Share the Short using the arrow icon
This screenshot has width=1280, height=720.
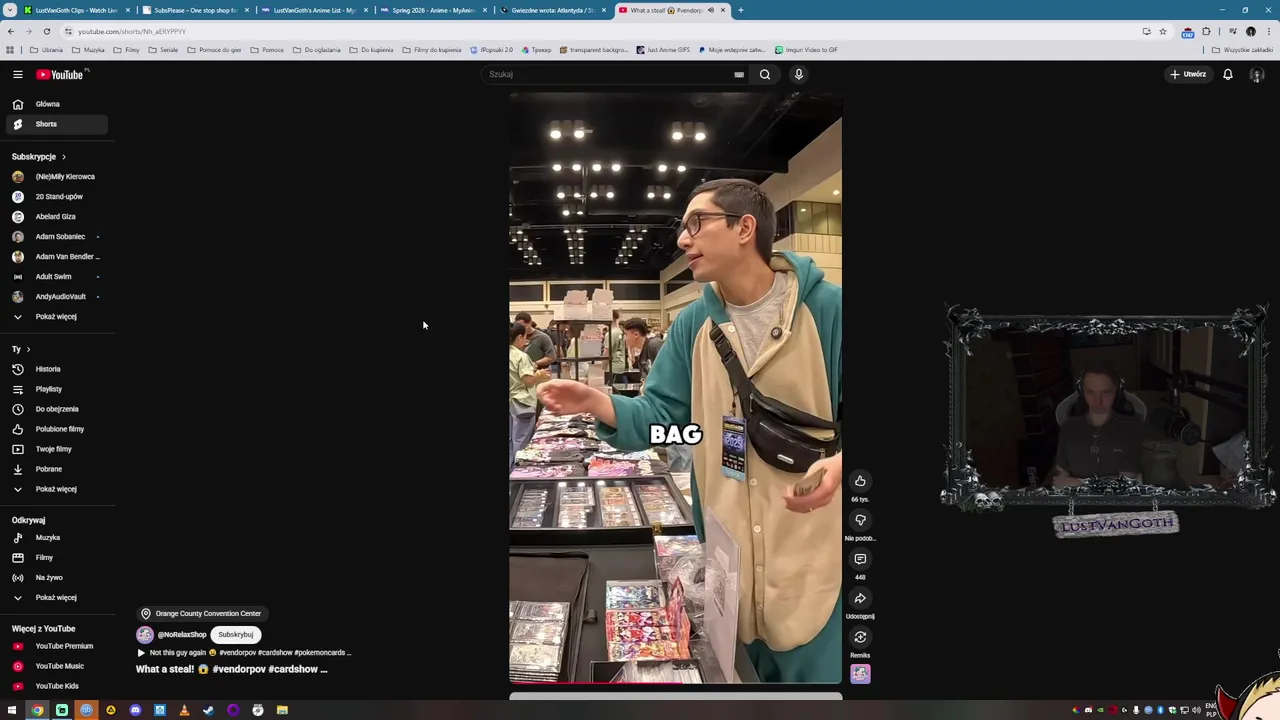tap(860, 598)
